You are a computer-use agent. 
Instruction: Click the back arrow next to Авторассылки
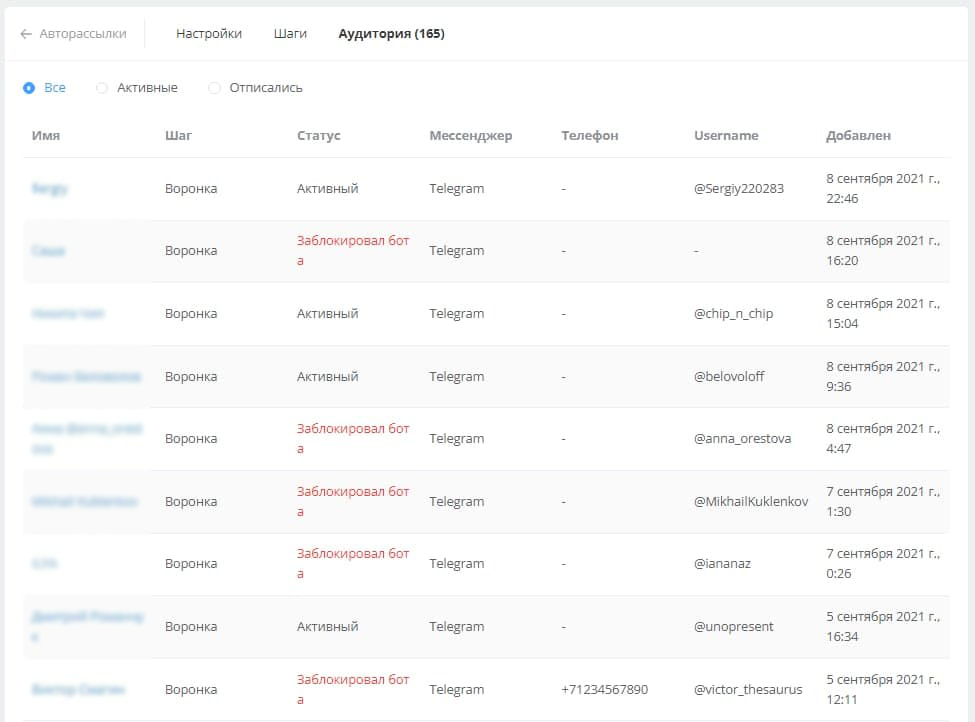pos(26,34)
